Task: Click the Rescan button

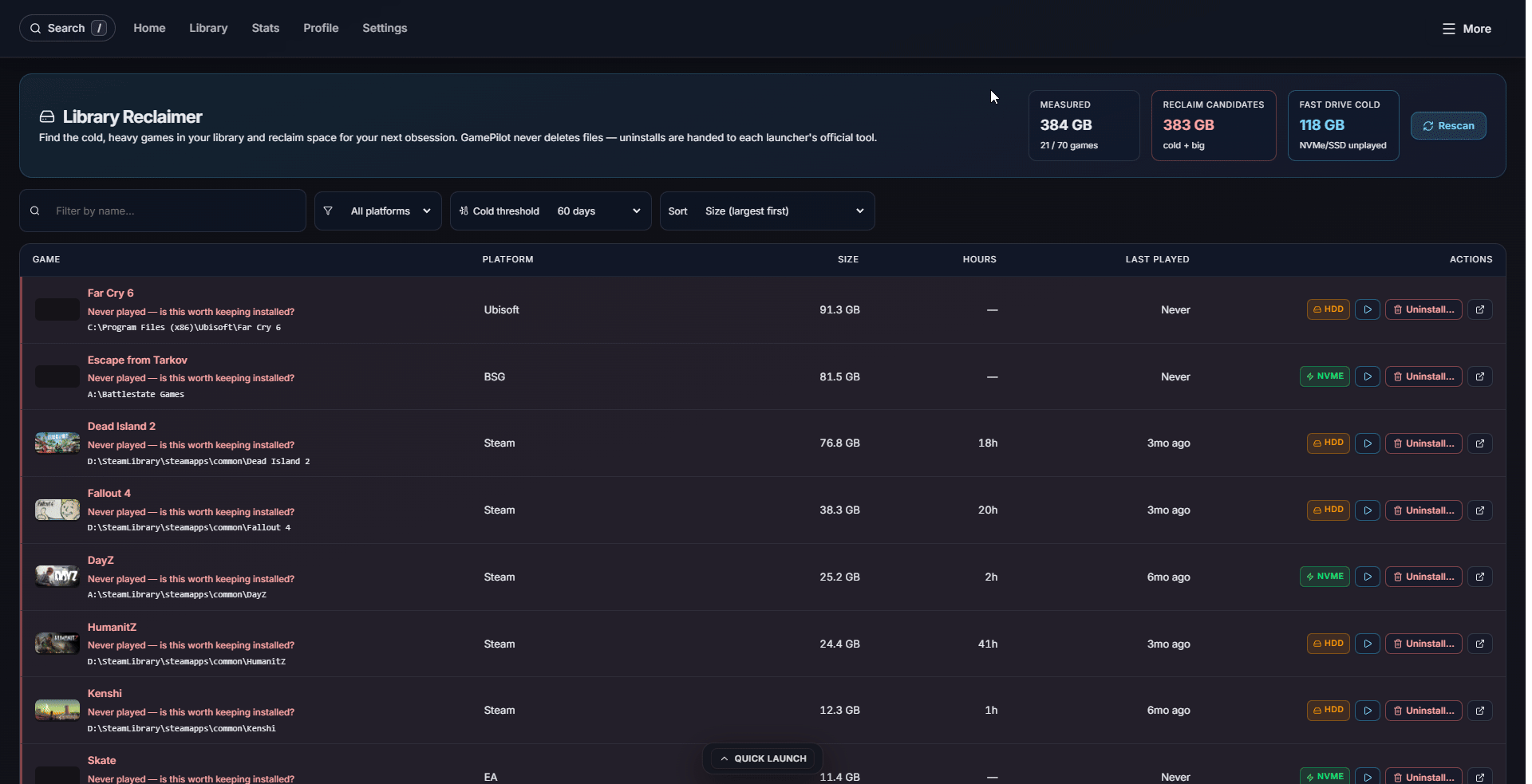Action: point(1448,126)
